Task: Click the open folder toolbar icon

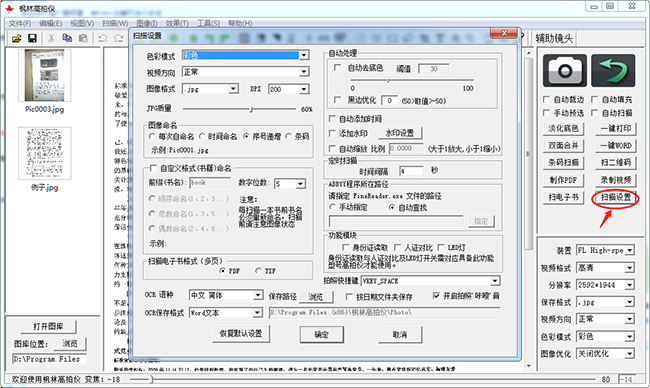Action: 17,39
